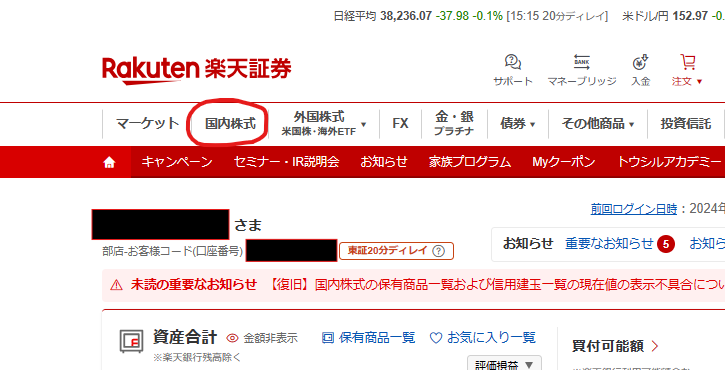Open the マーケット menu
Image resolution: width=725 pixels, height=370 pixels.
[x=147, y=123]
